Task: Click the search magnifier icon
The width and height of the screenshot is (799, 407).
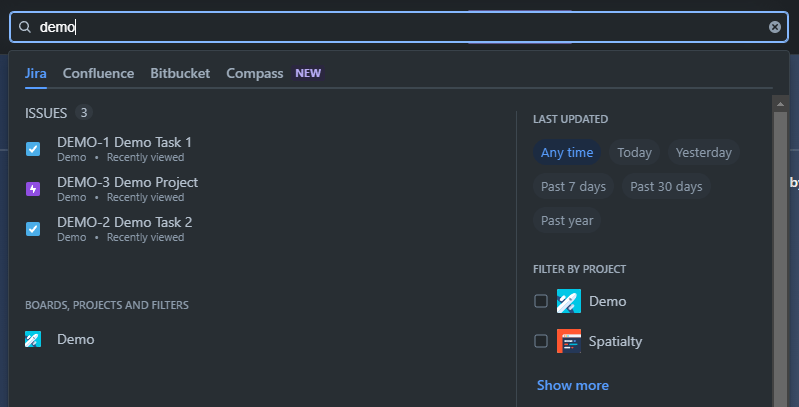Action: point(25,27)
